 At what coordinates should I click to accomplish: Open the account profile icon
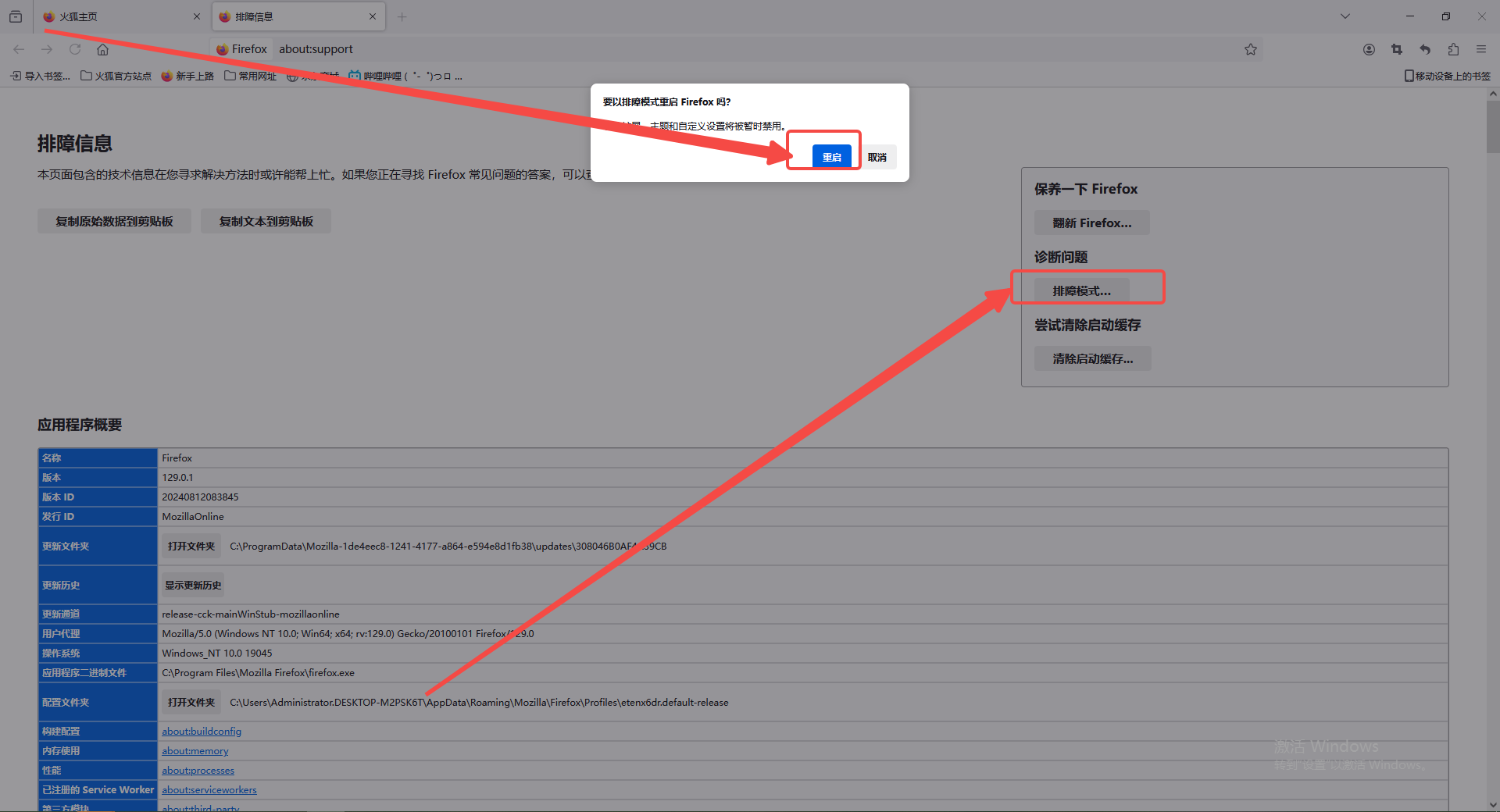coord(1369,49)
